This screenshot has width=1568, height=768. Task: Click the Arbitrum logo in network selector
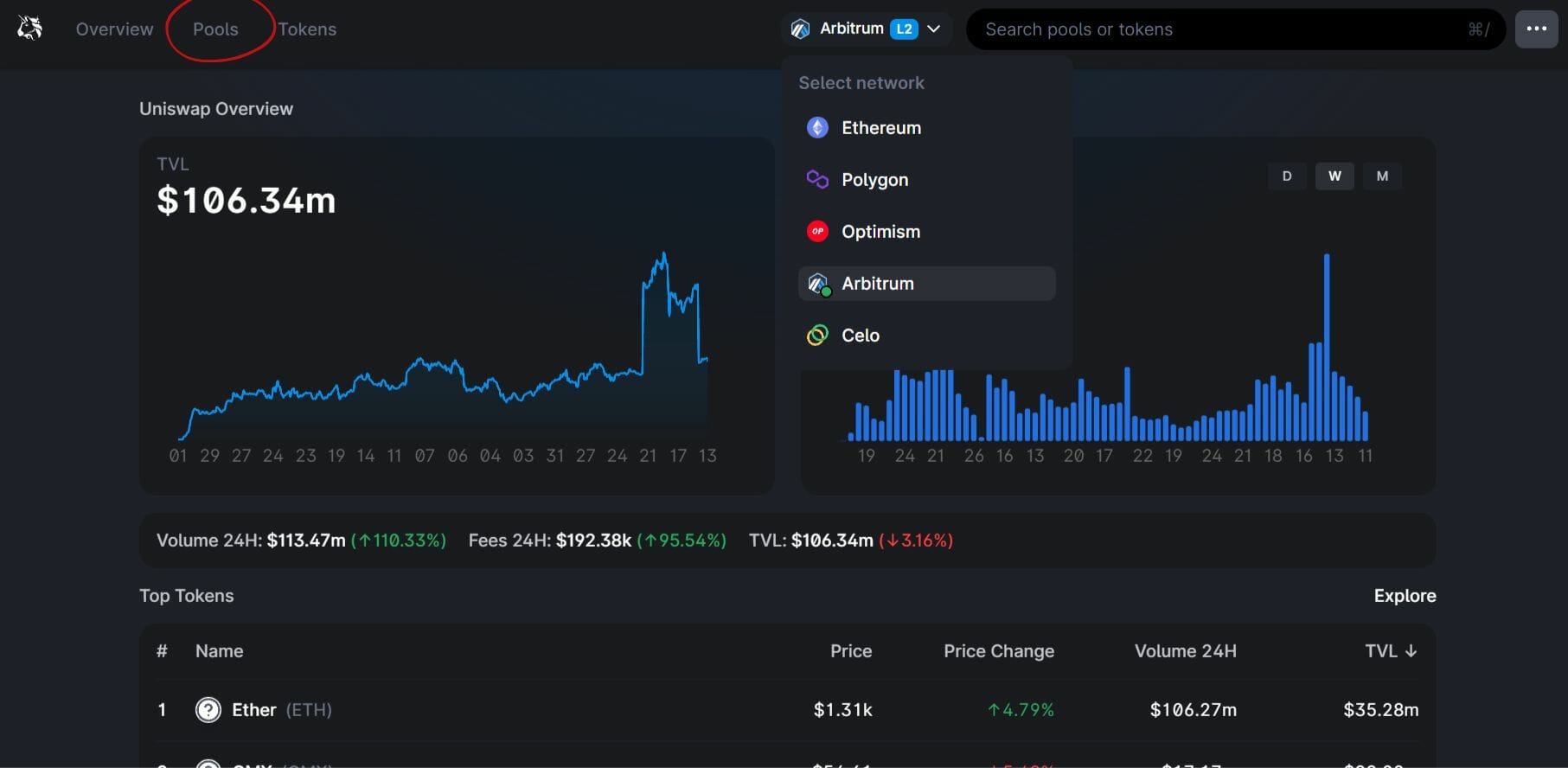(800, 29)
